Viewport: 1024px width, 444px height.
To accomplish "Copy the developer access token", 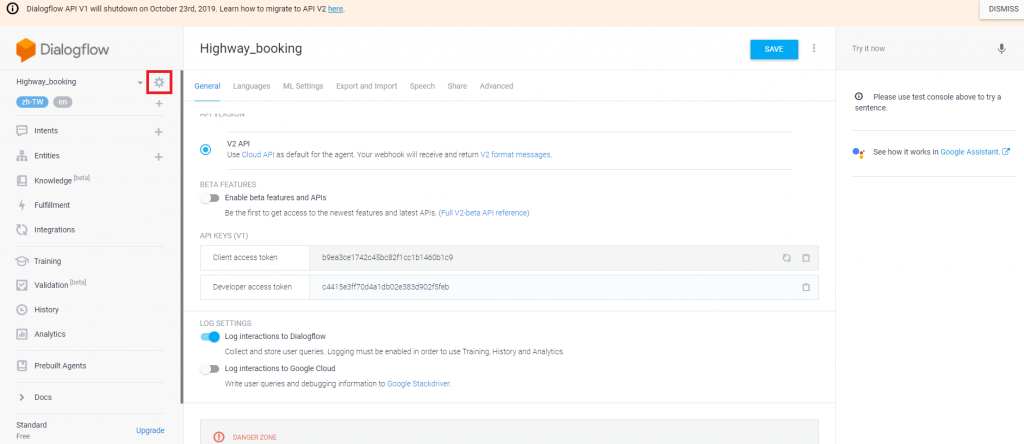I will tap(806, 287).
